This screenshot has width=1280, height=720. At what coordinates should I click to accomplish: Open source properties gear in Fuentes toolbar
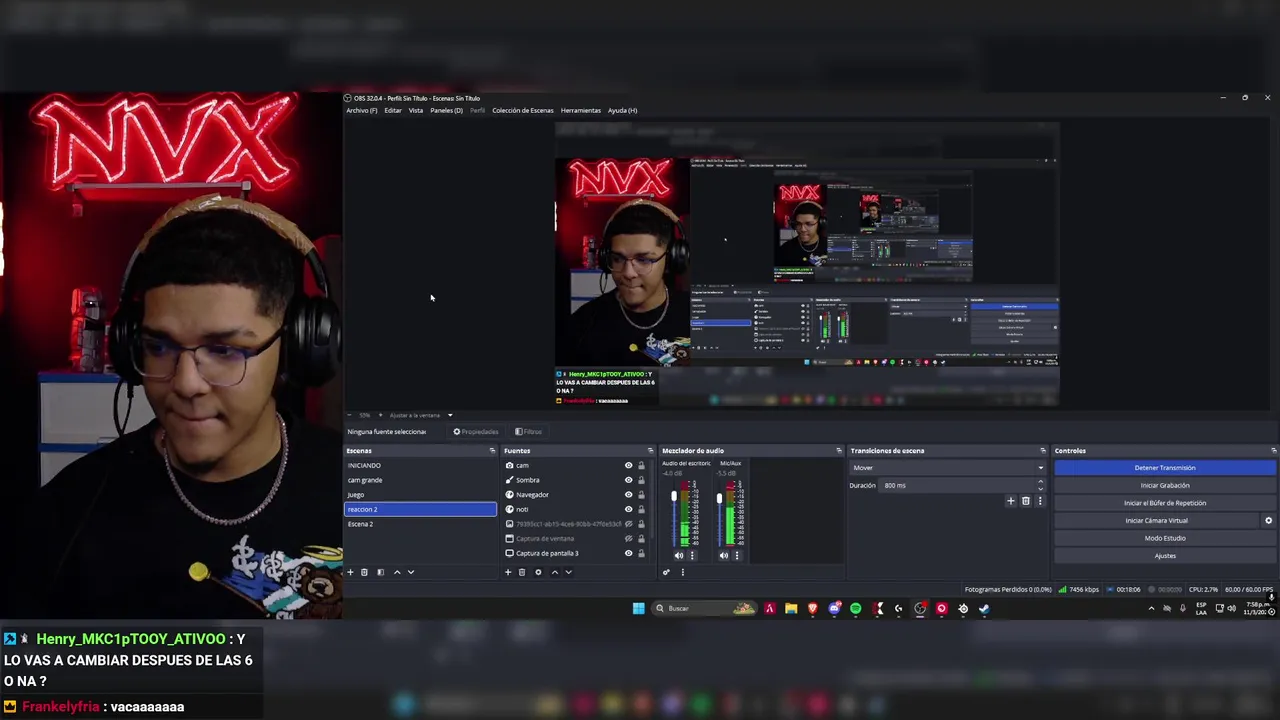(x=538, y=572)
